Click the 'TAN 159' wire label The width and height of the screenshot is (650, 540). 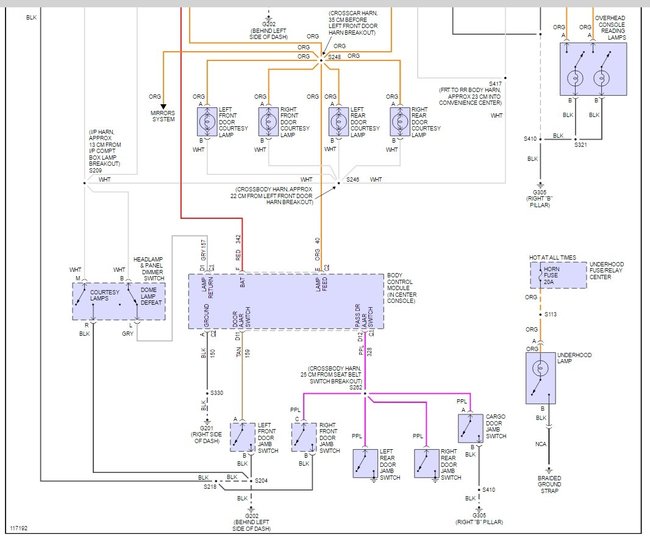click(x=243, y=352)
